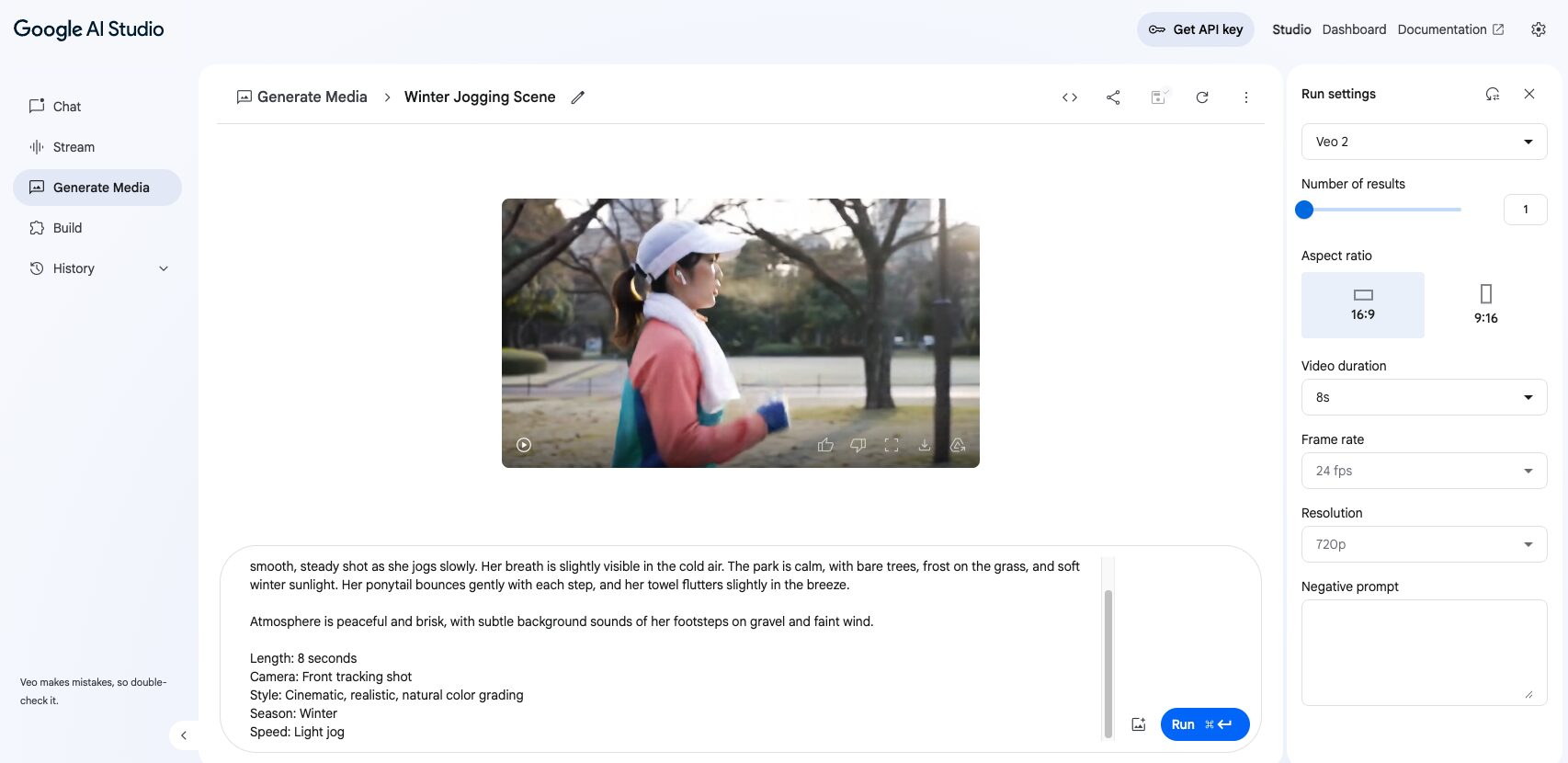Click the reset run settings icon
Viewport: 1568px width, 763px height.
pos(1493,94)
